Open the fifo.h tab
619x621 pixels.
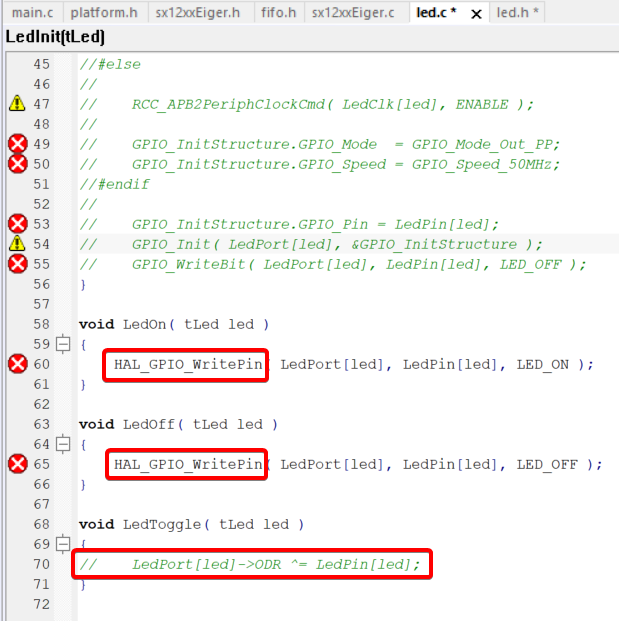pos(276,13)
